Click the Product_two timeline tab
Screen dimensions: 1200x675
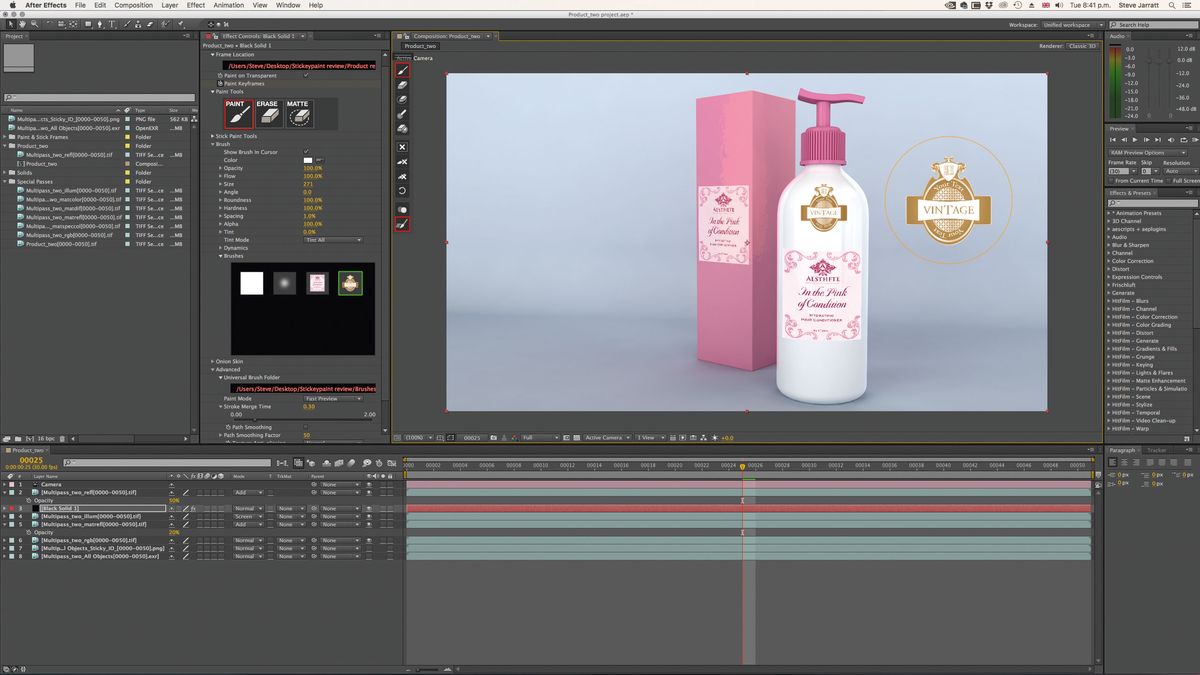coord(28,450)
